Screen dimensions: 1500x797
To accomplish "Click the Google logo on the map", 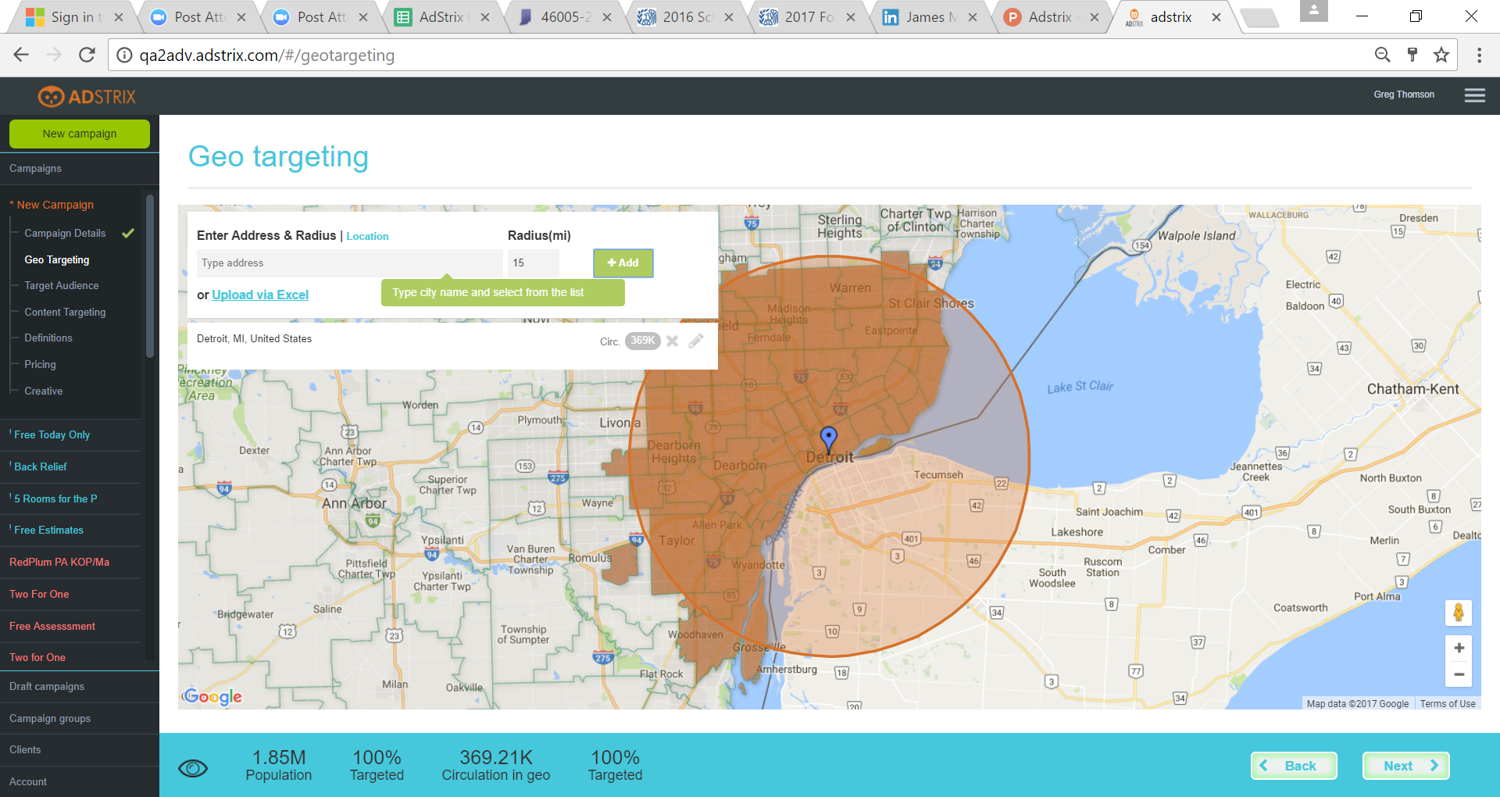I will (212, 697).
